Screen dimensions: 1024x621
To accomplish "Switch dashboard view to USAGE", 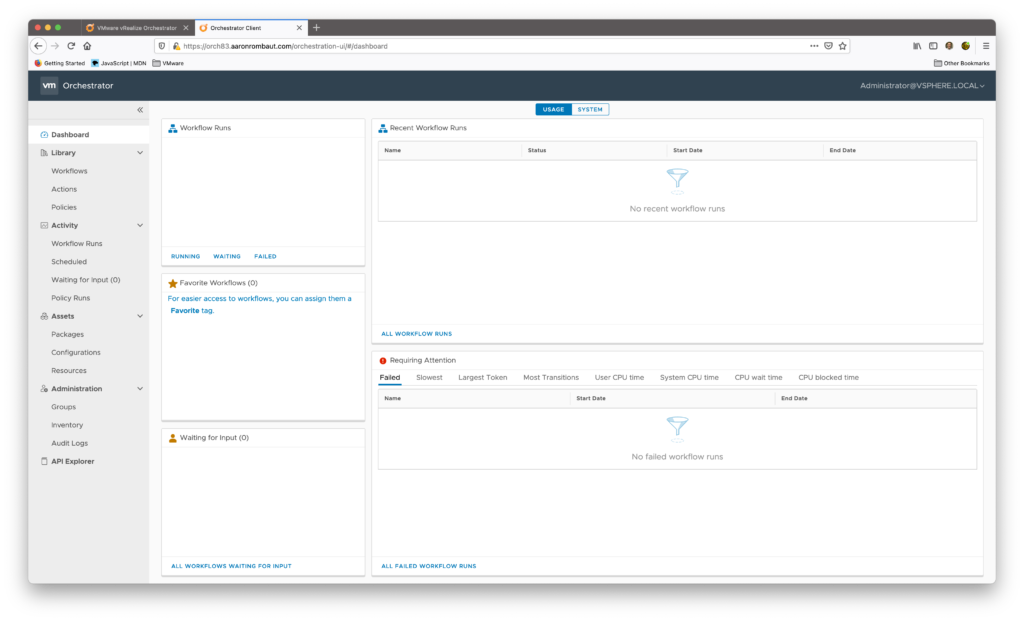I will tap(553, 109).
